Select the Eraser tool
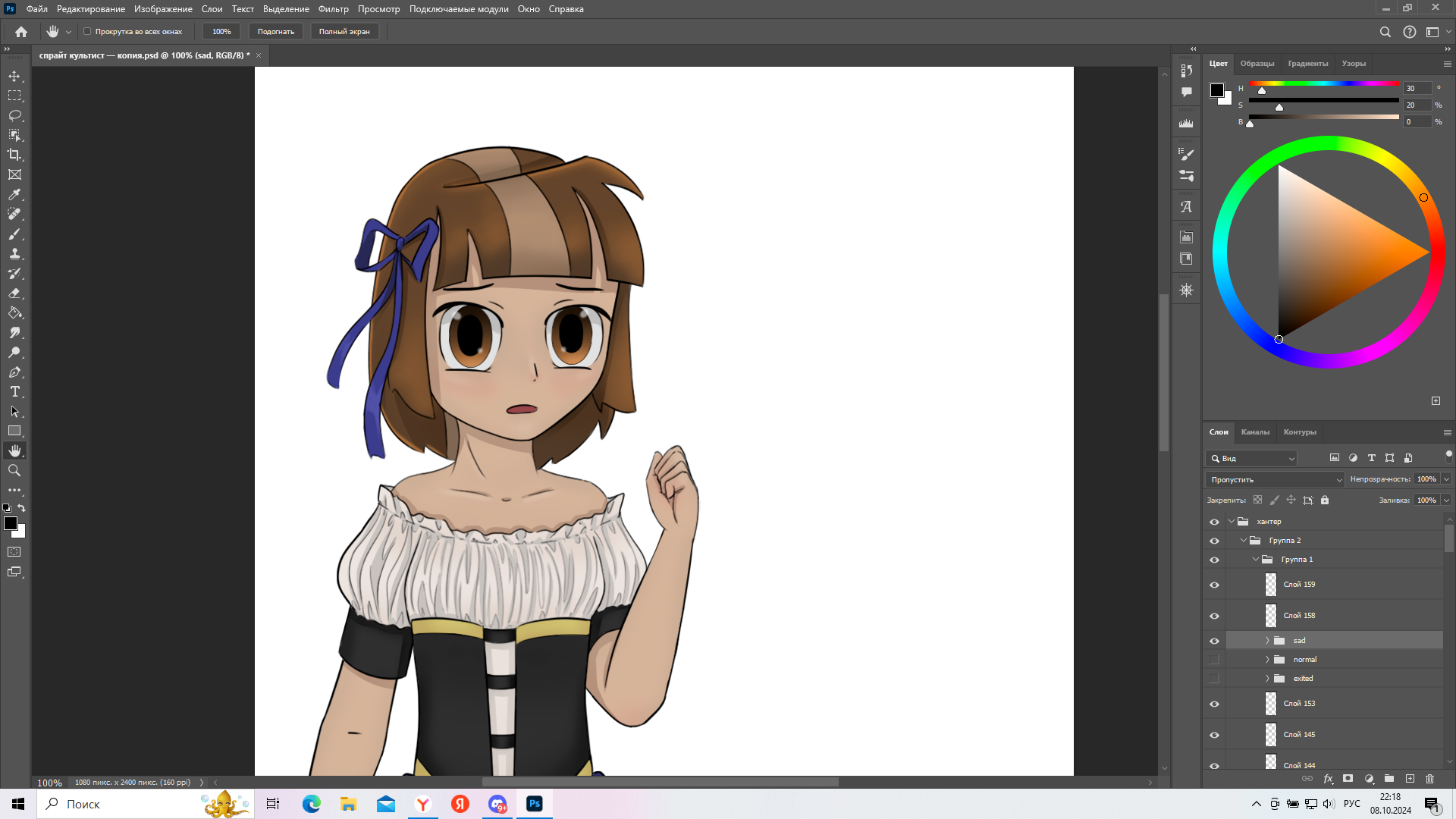 click(x=14, y=293)
